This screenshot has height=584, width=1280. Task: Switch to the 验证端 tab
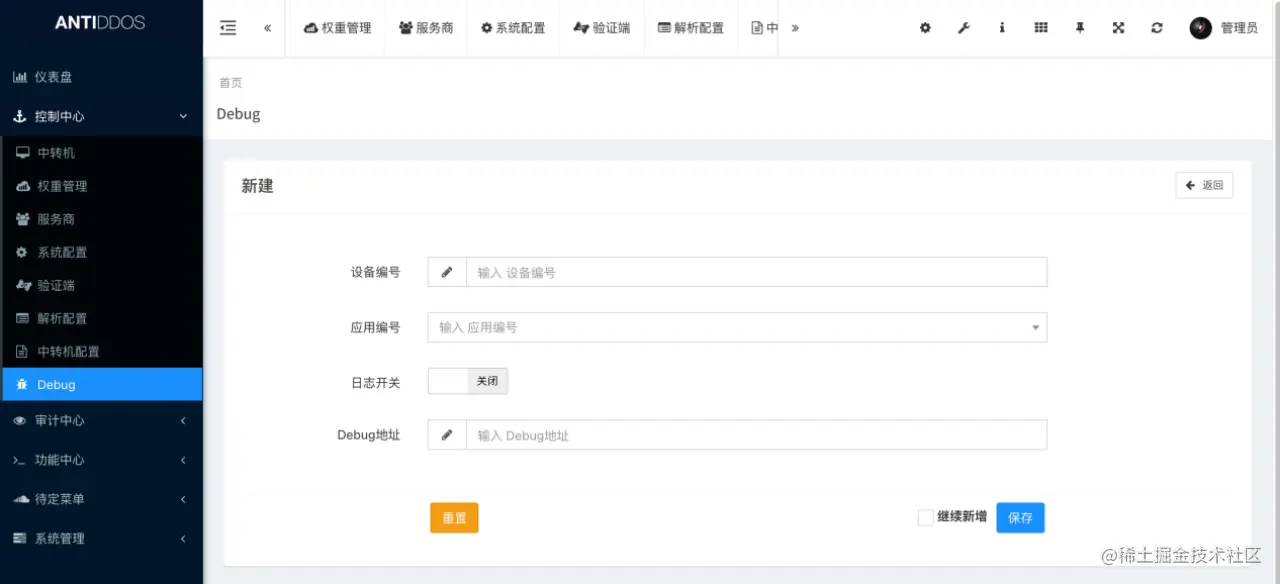click(x=602, y=28)
